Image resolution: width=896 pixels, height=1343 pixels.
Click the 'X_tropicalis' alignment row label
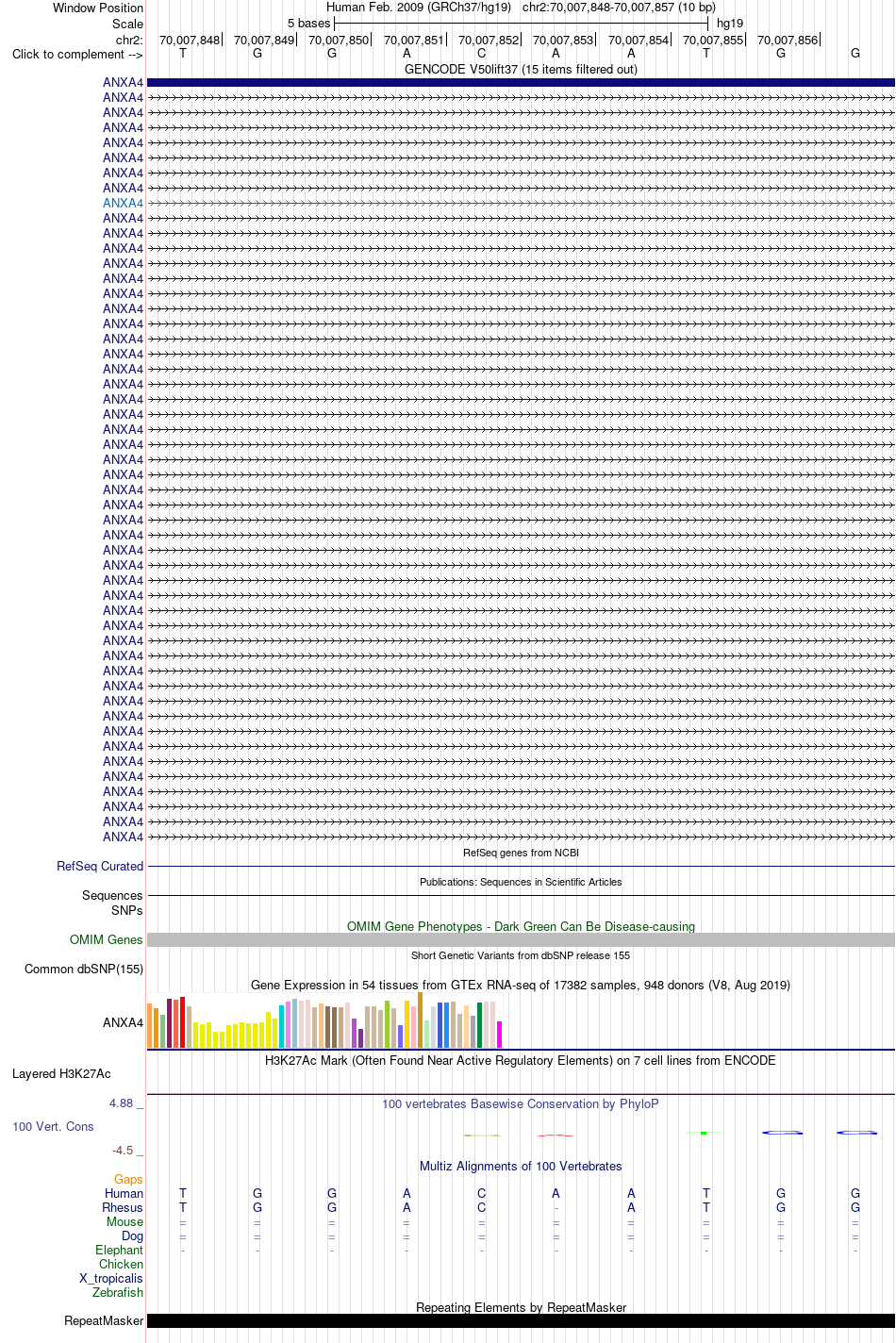(111, 1278)
